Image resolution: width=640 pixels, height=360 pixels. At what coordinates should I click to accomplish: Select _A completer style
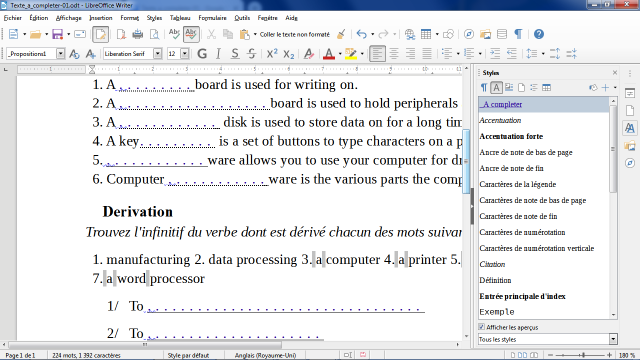point(544,104)
